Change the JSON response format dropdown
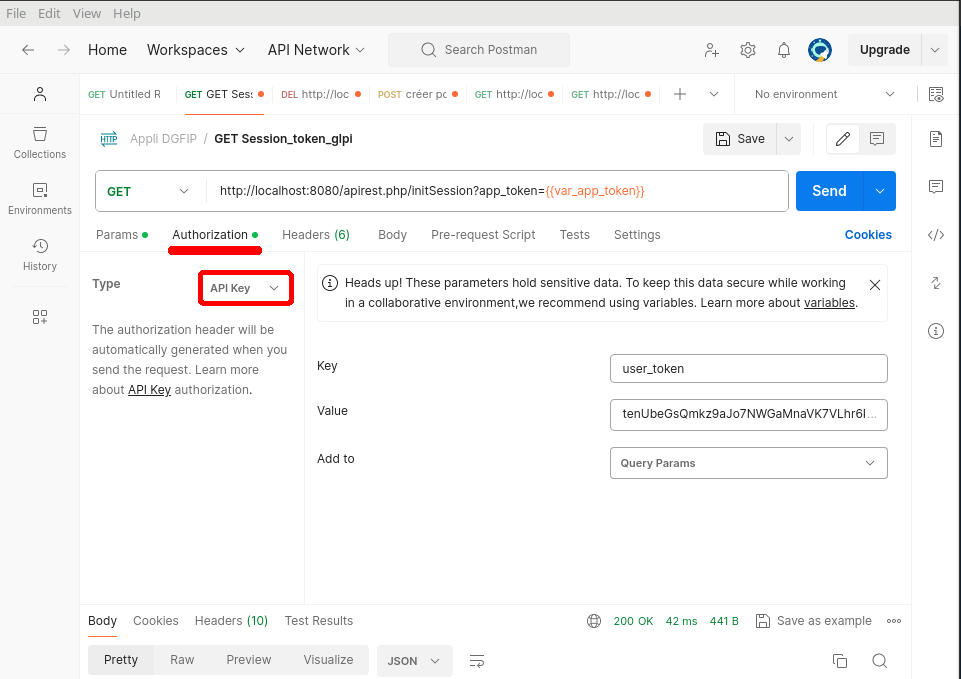 point(414,661)
